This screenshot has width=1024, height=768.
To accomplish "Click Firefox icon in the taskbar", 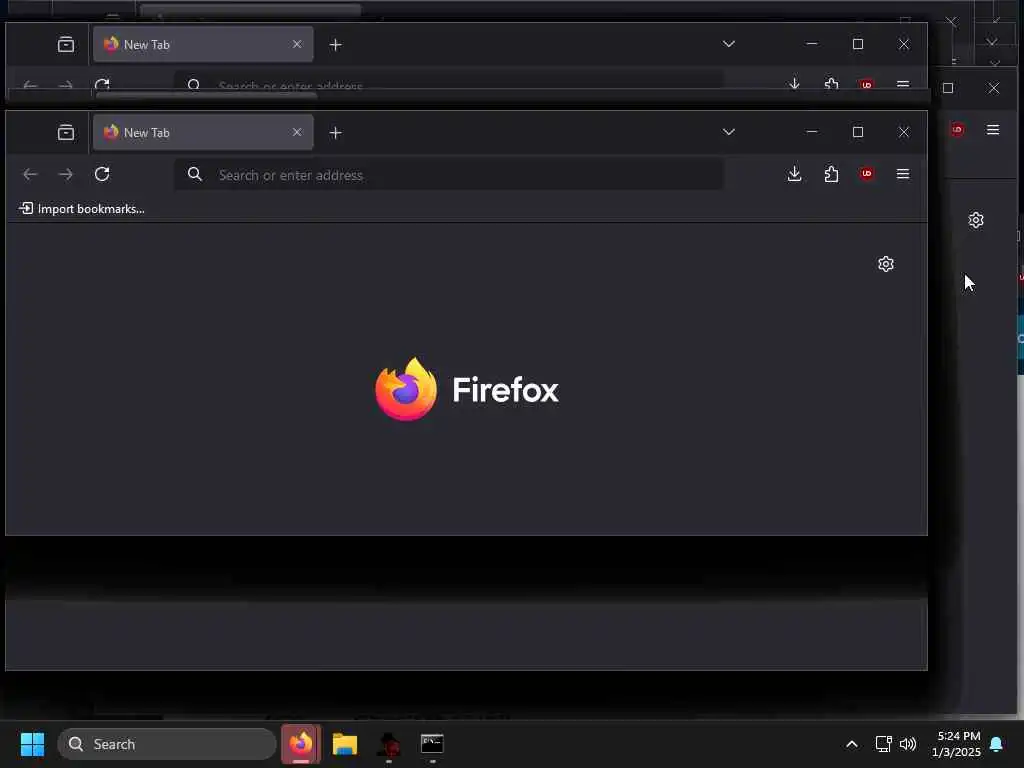I will 301,744.
